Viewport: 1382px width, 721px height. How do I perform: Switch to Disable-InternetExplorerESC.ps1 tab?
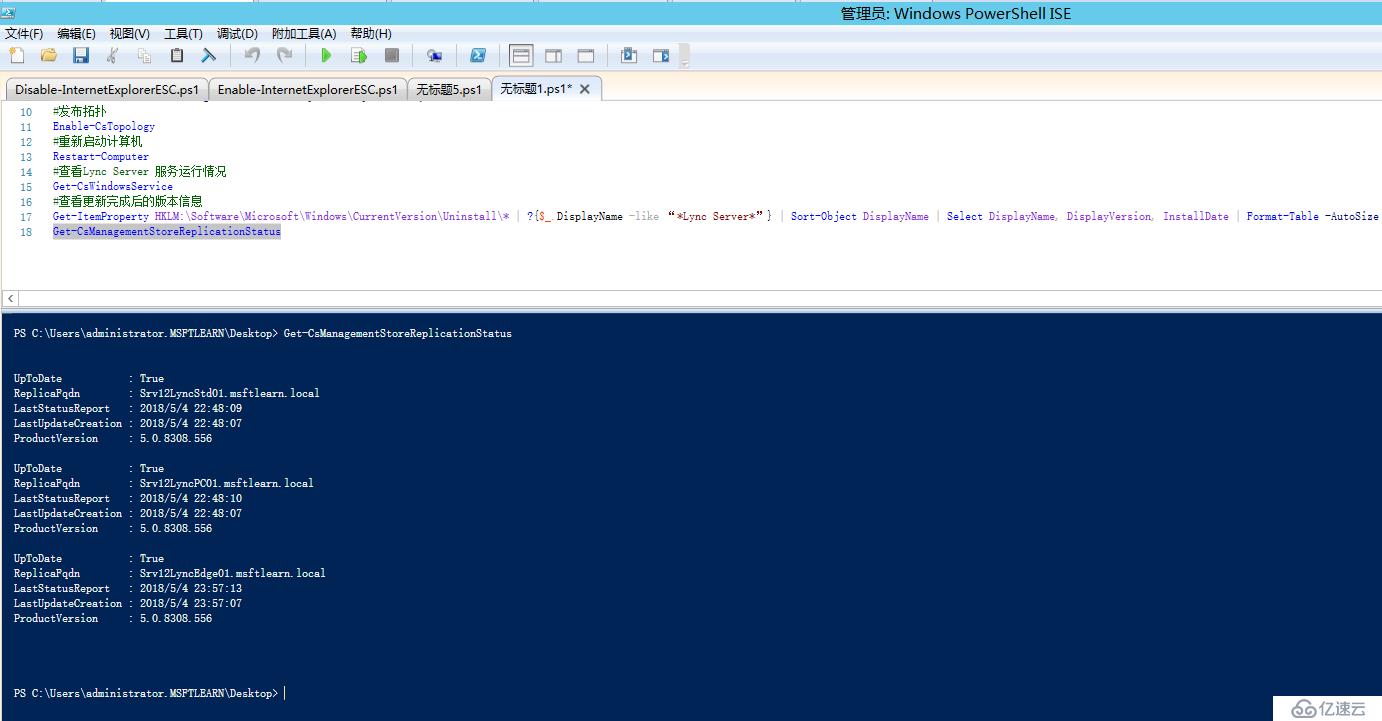(x=106, y=90)
